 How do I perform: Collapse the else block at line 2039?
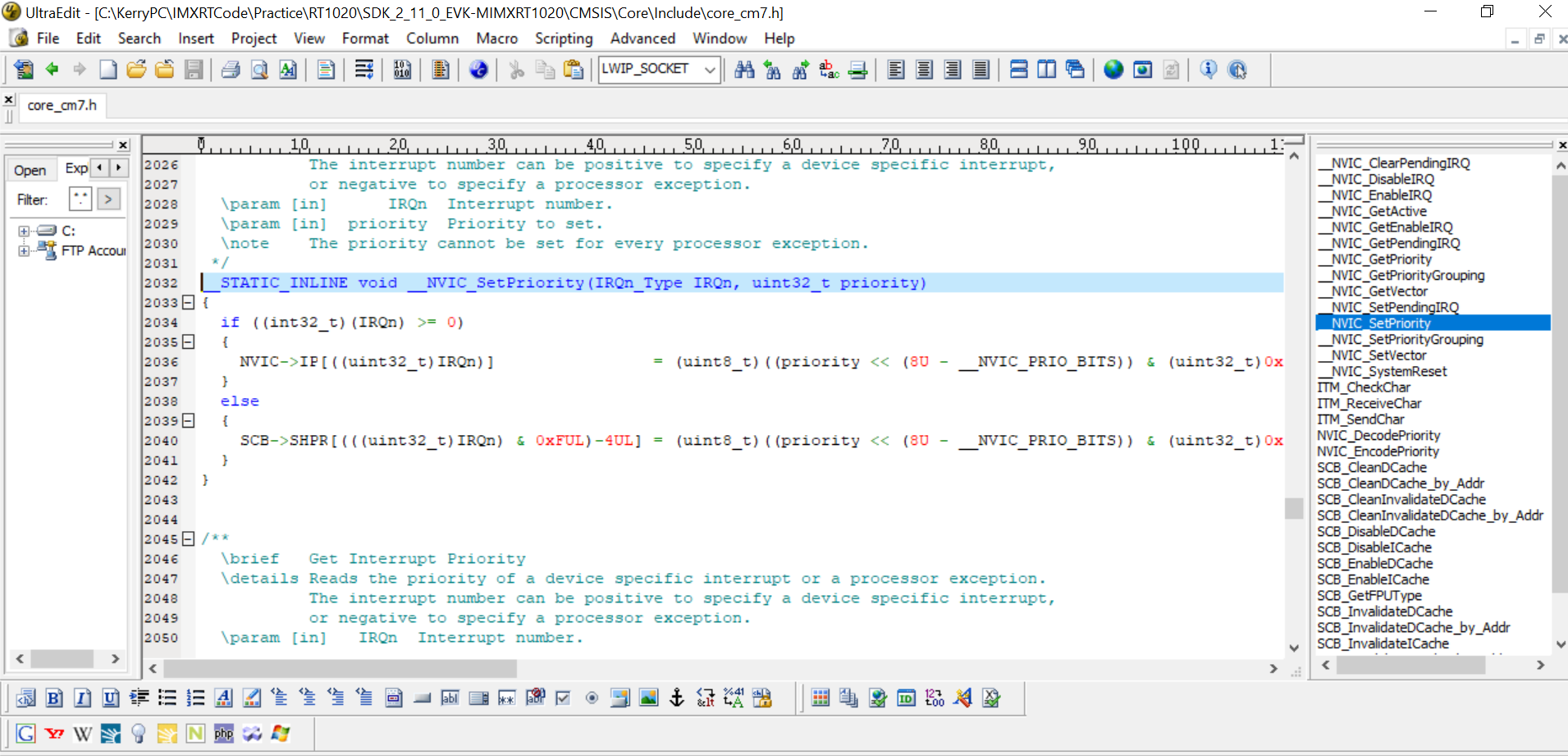(189, 421)
